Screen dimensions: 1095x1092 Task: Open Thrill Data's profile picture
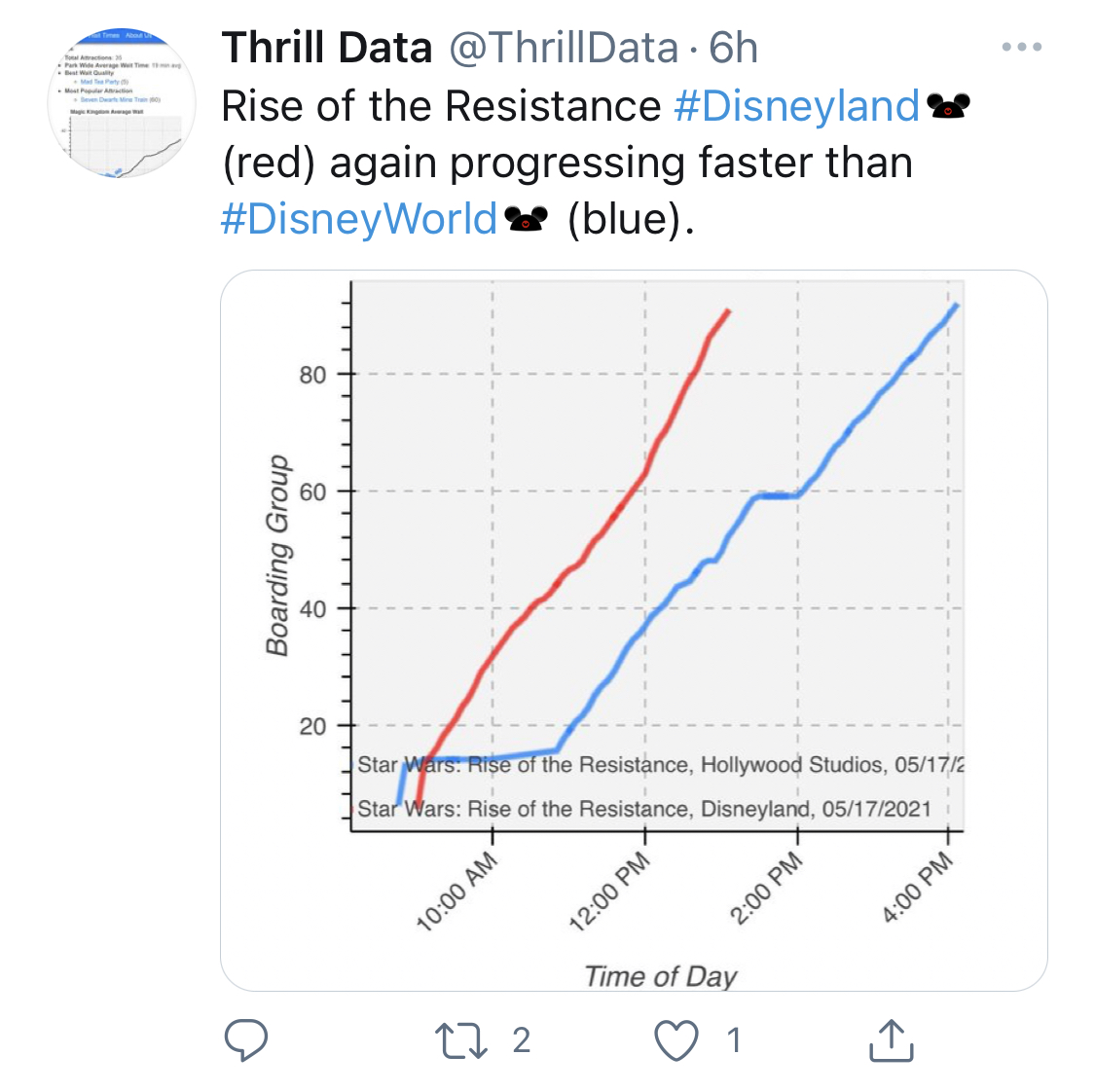coord(122,104)
